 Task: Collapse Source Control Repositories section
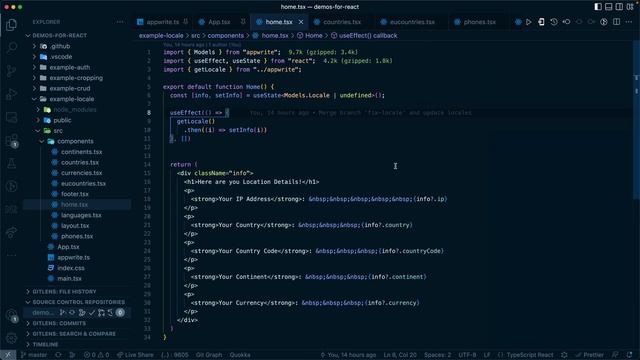pos(78,302)
